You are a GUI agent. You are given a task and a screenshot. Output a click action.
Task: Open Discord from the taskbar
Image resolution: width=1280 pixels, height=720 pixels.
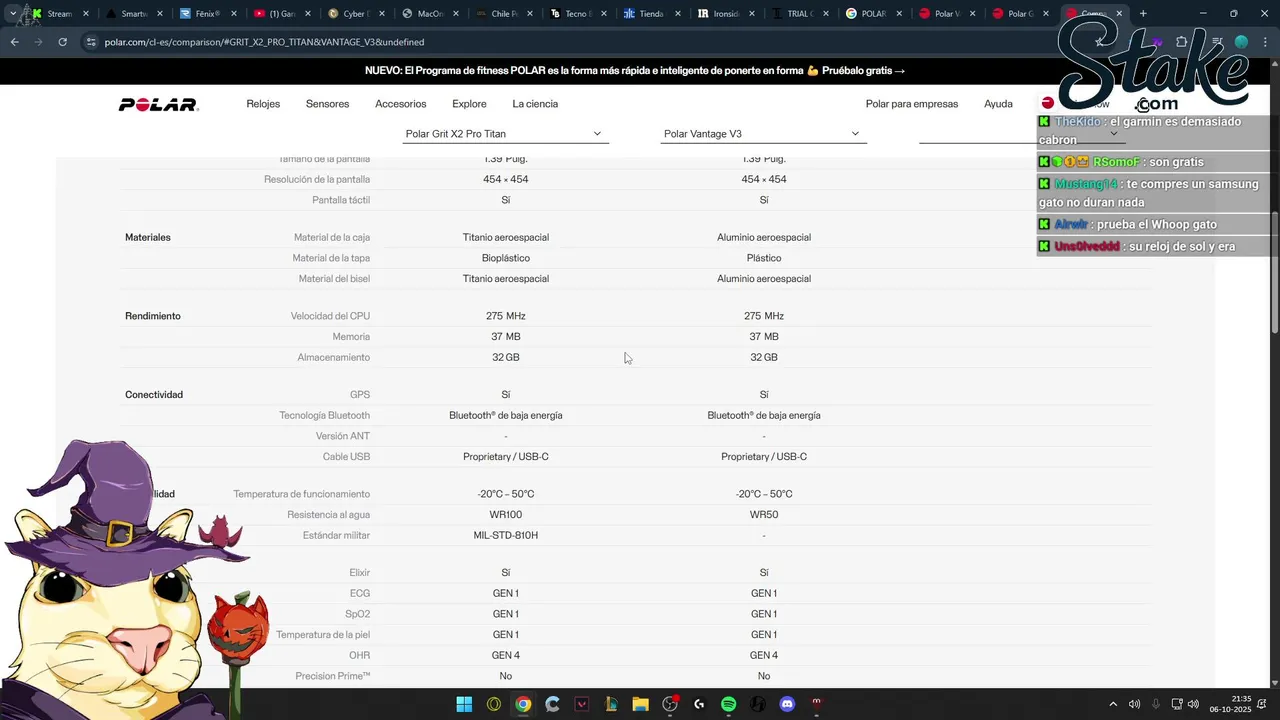pos(787,704)
